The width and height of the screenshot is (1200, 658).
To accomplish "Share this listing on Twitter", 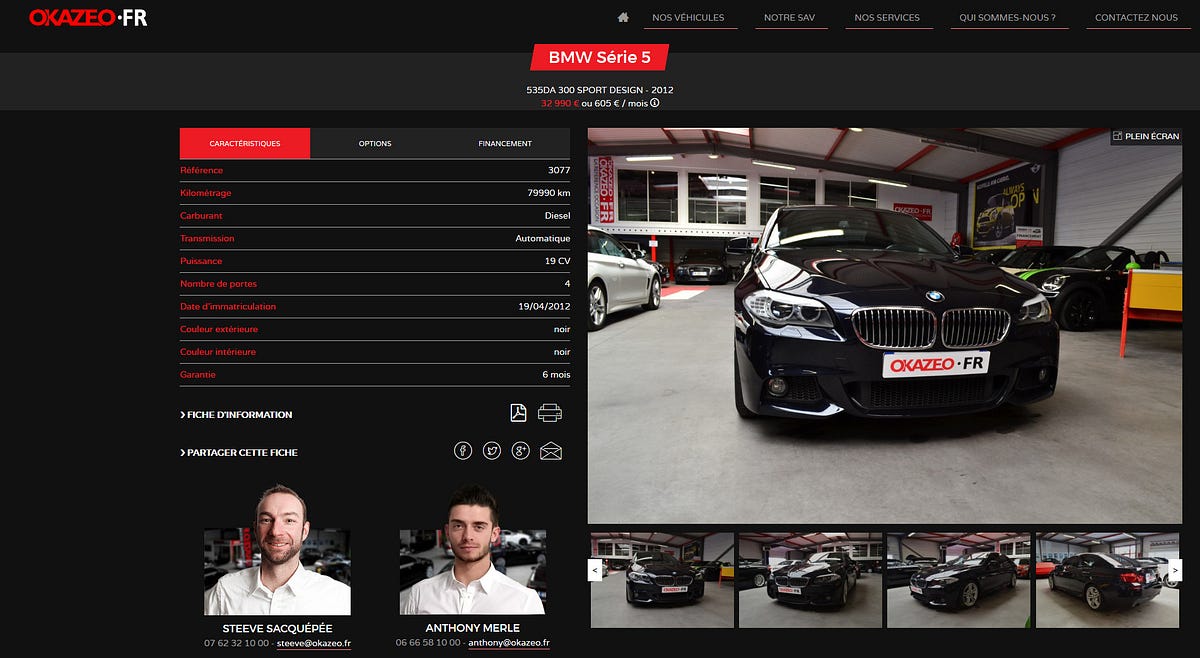I will click(x=492, y=451).
